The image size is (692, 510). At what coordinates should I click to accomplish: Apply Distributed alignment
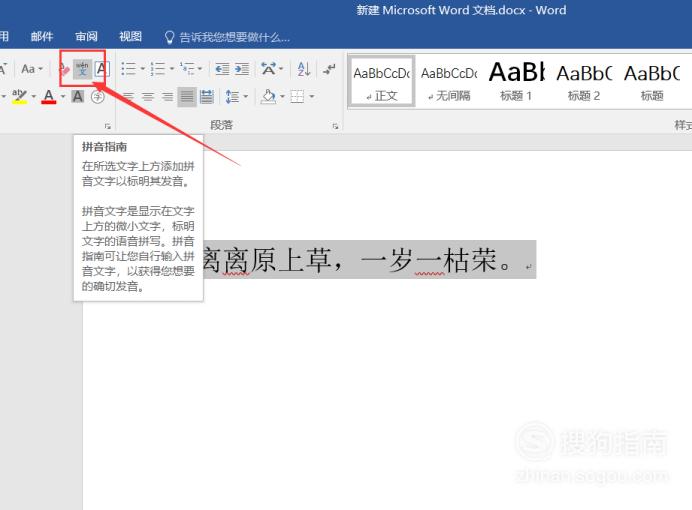[207, 97]
